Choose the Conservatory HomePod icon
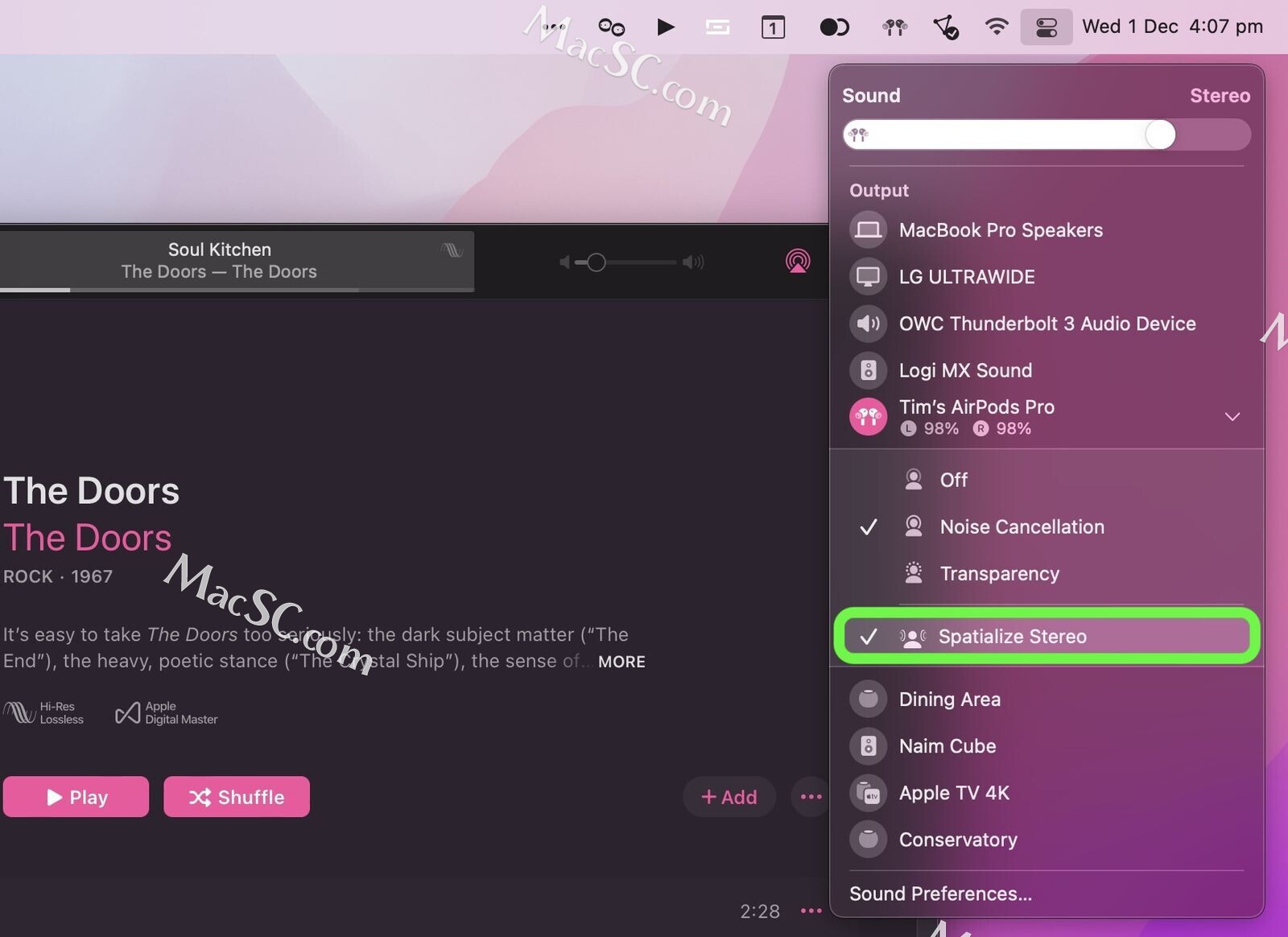 [868, 840]
